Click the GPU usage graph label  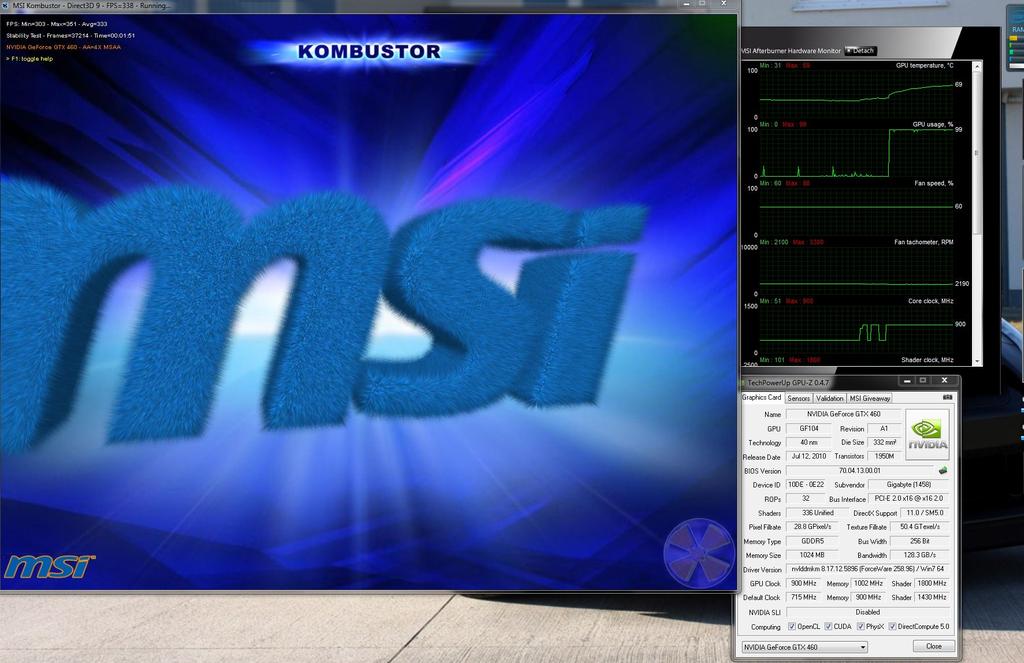(933, 124)
